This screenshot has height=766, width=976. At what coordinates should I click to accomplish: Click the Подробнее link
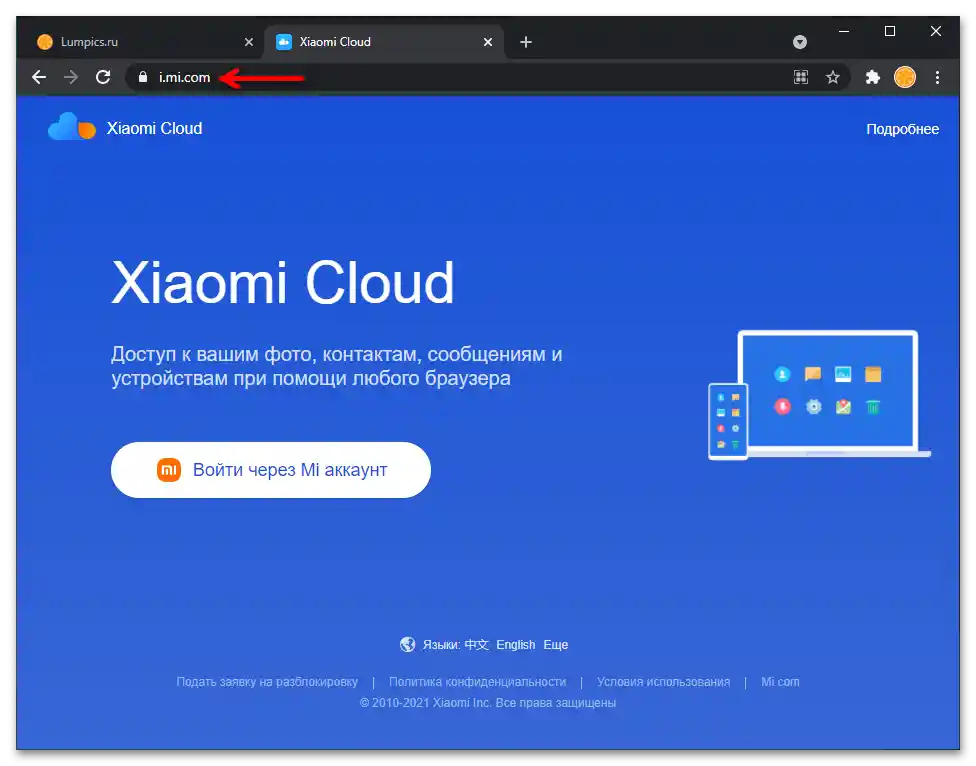[903, 129]
